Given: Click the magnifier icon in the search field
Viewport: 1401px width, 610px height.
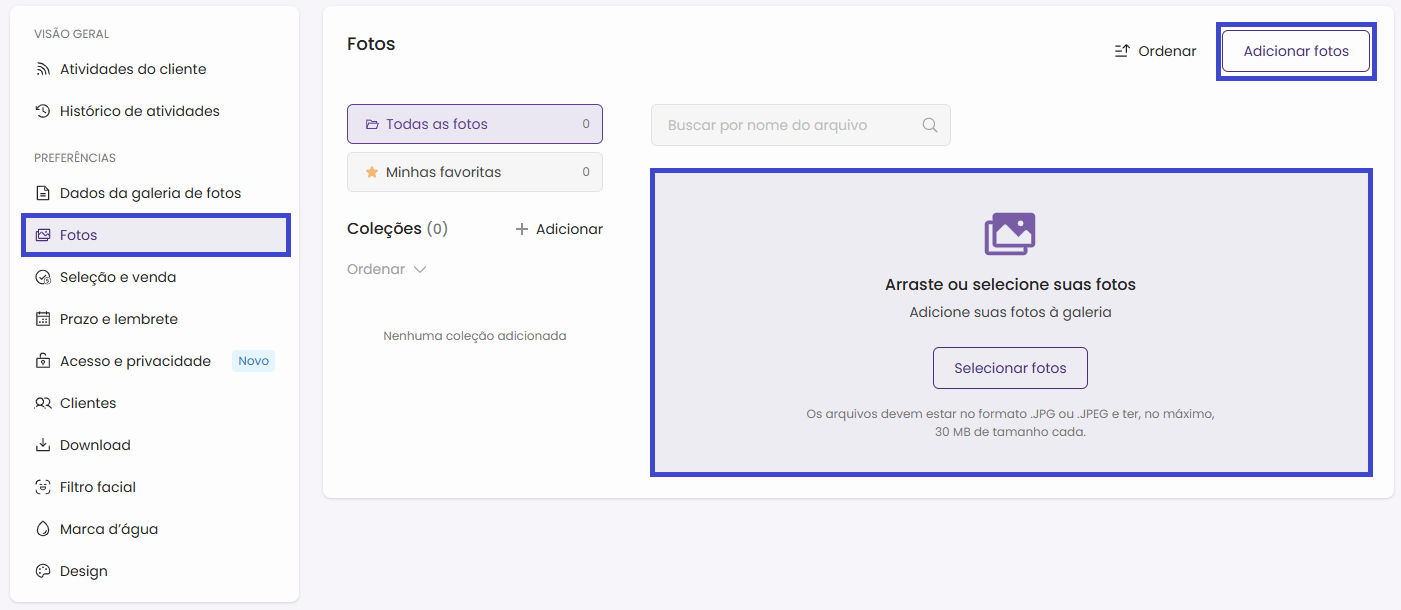Looking at the screenshot, I should [929, 126].
